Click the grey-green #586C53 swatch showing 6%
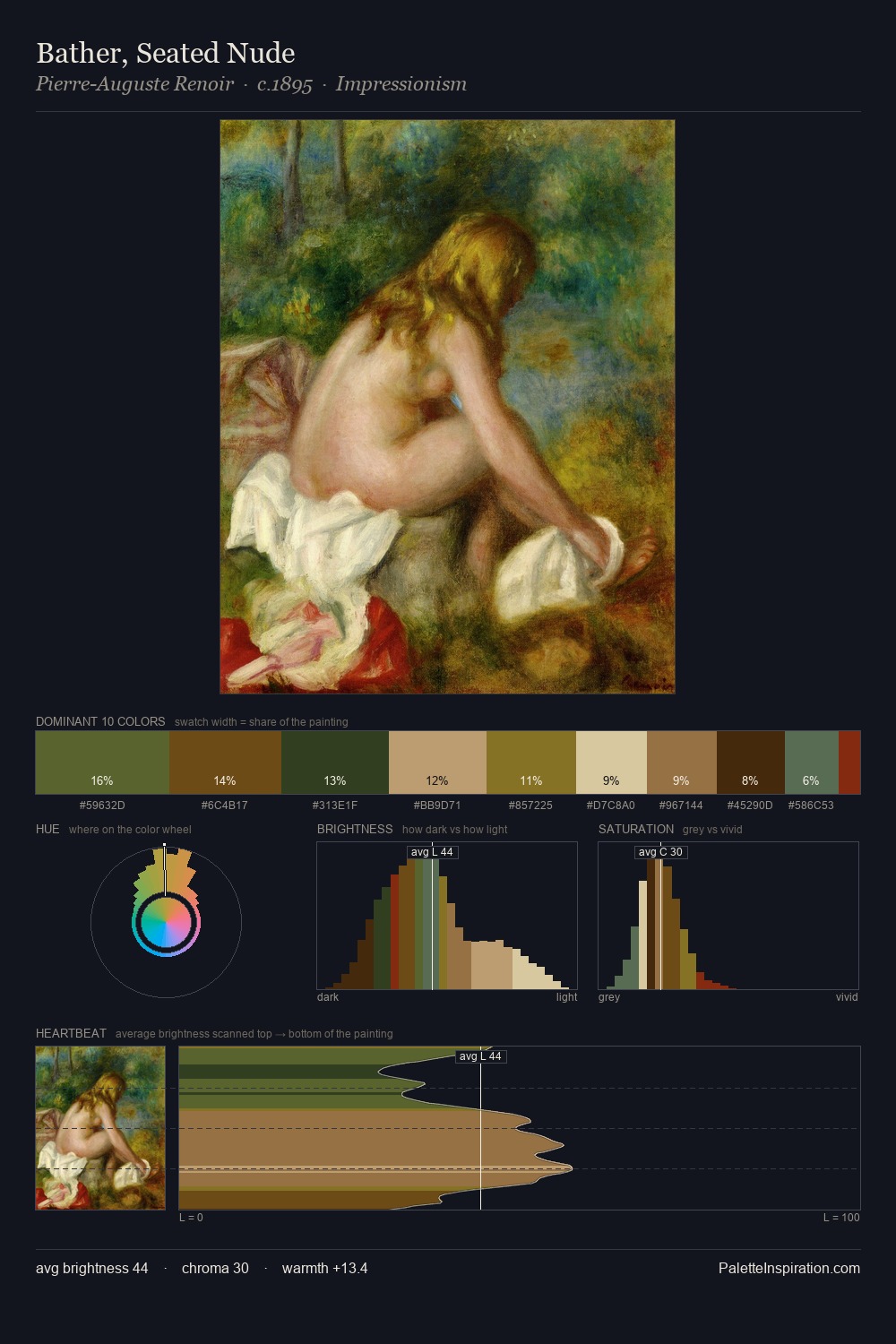 pos(812,762)
